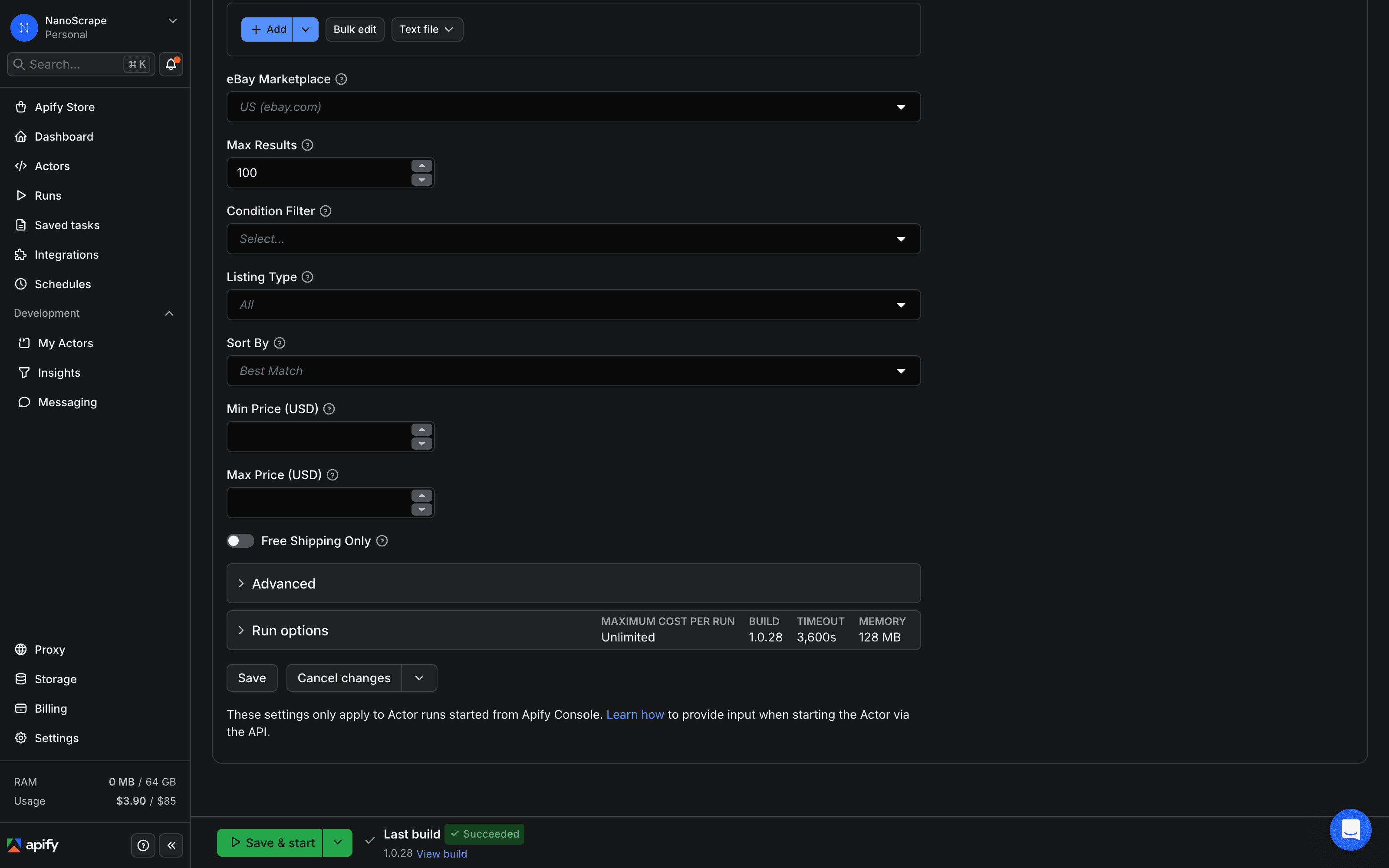Open the Listing Type dropdown

573,305
